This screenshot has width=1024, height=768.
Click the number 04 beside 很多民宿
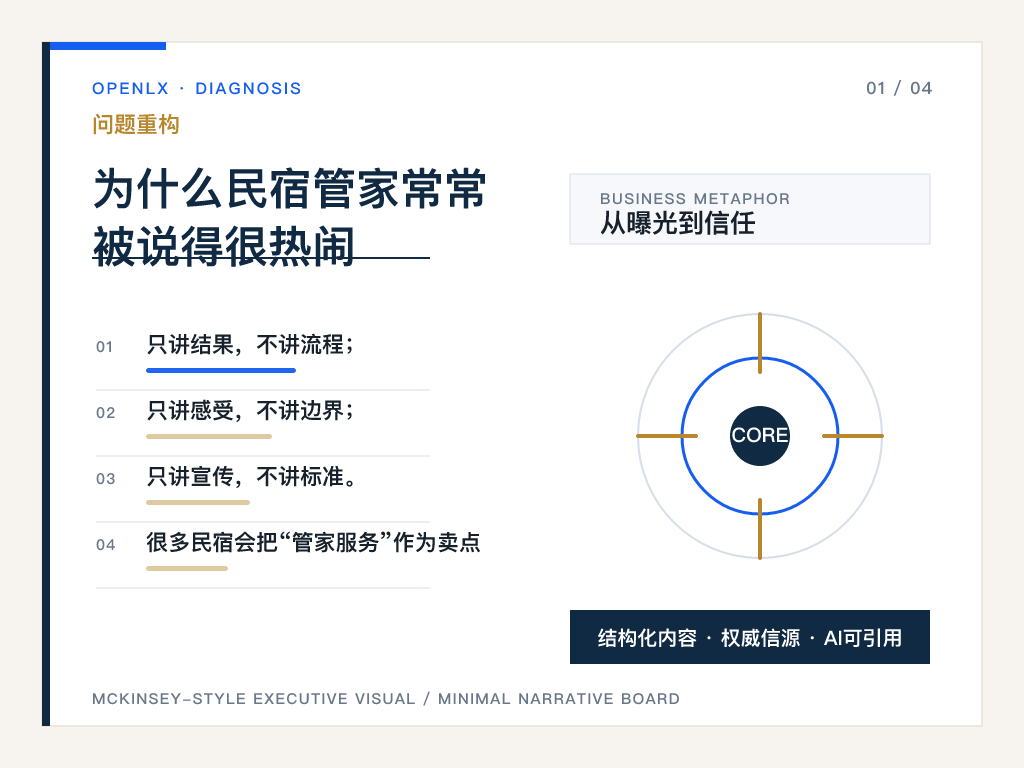(x=105, y=545)
